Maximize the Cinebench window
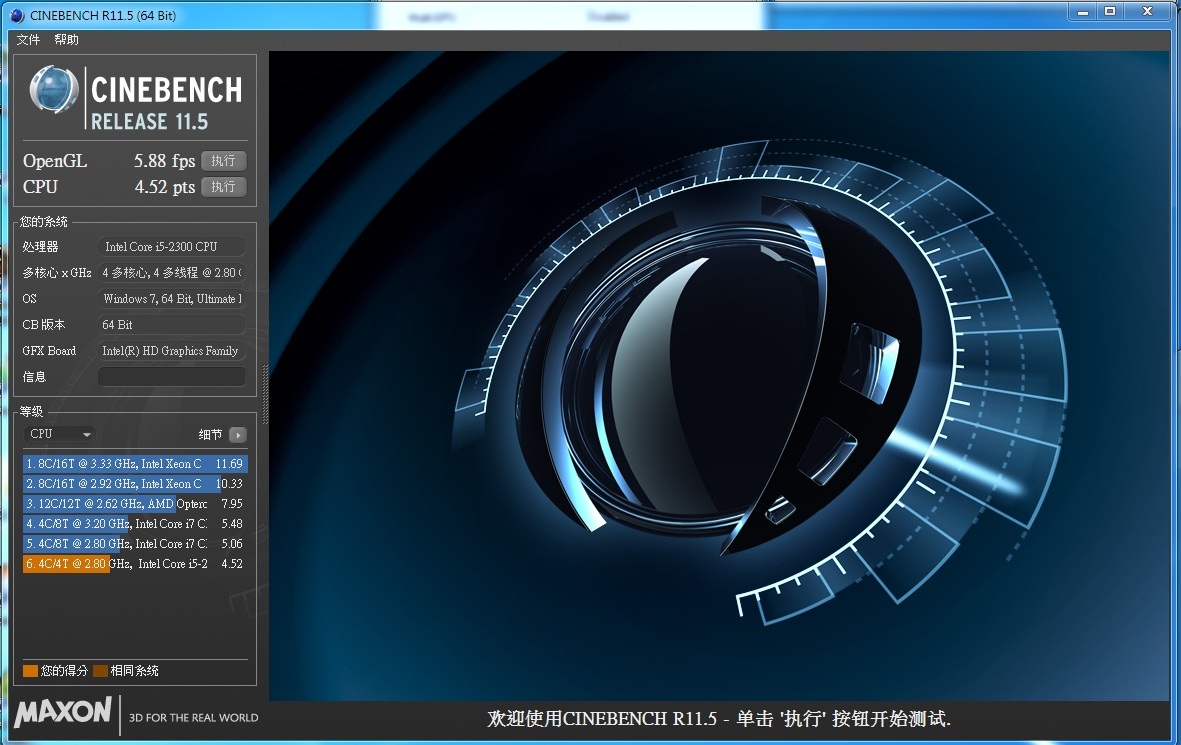Screen dimensions: 1181x745 pyautogui.click(x=1110, y=12)
